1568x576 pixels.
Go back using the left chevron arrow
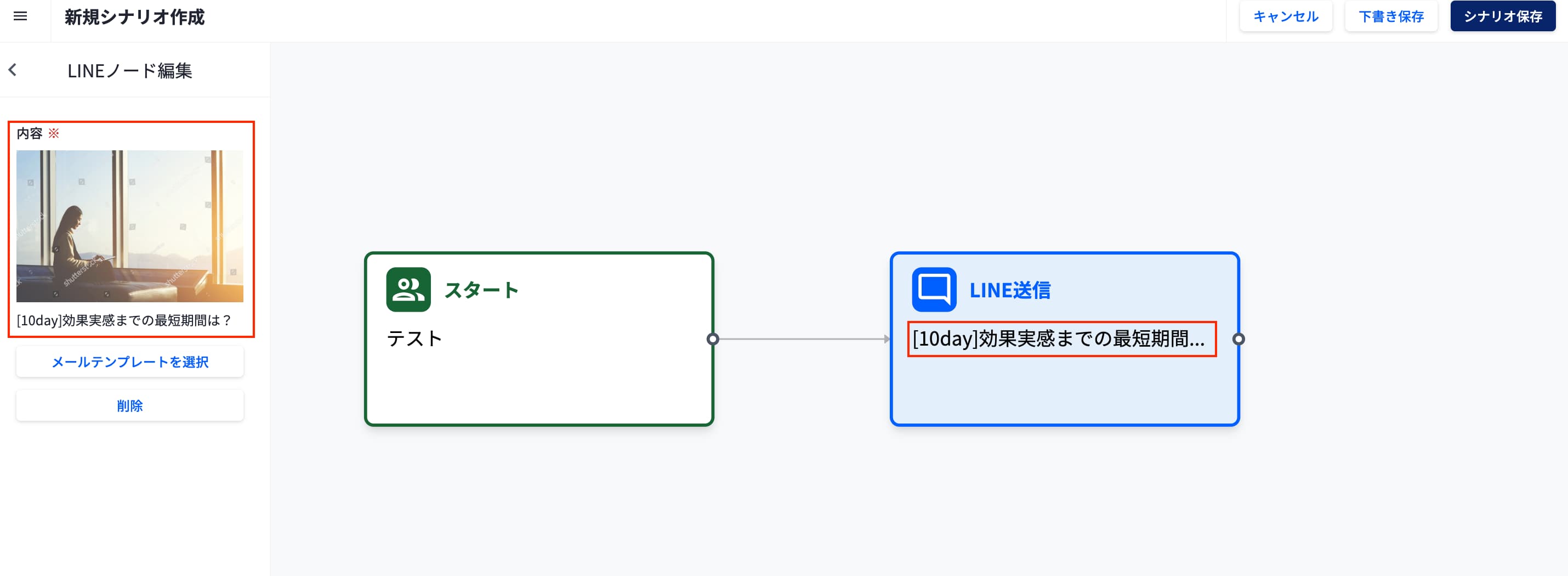(x=13, y=70)
